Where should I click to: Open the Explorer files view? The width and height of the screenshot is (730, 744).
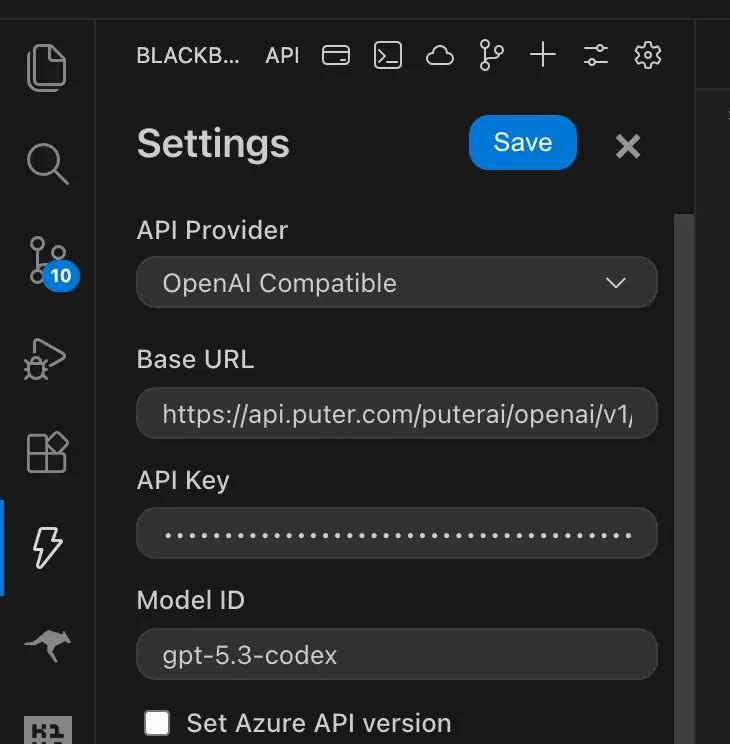[47, 67]
